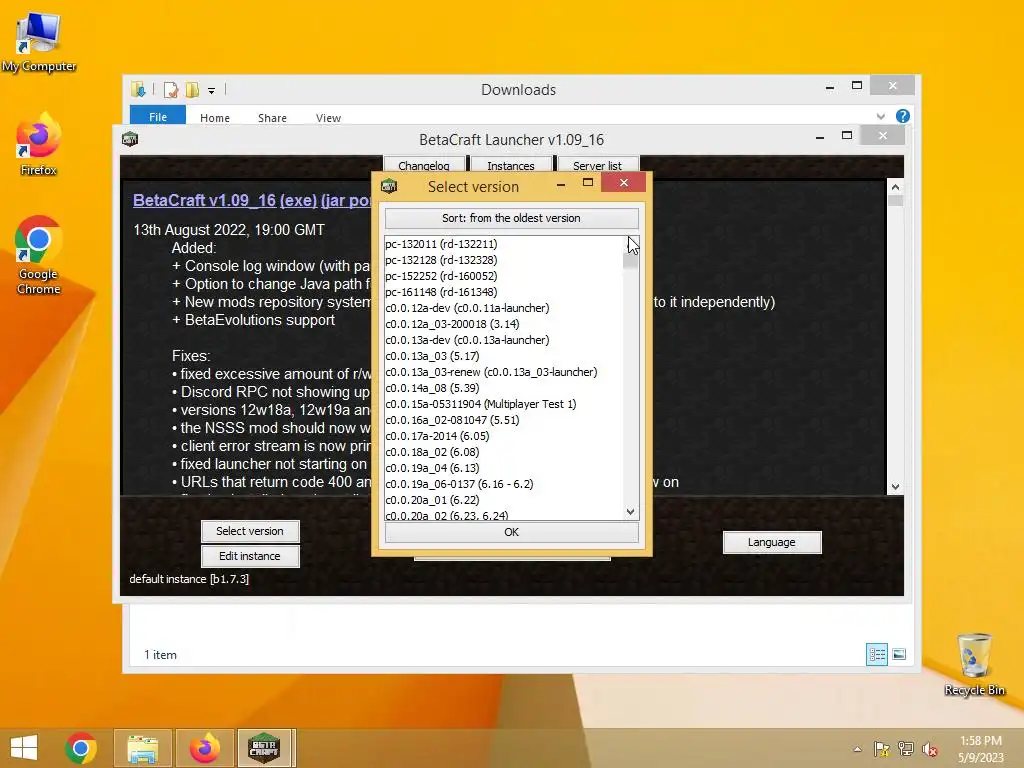The image size is (1024, 768).
Task: Click BetaCraft icon in the taskbar
Action: pos(264,748)
